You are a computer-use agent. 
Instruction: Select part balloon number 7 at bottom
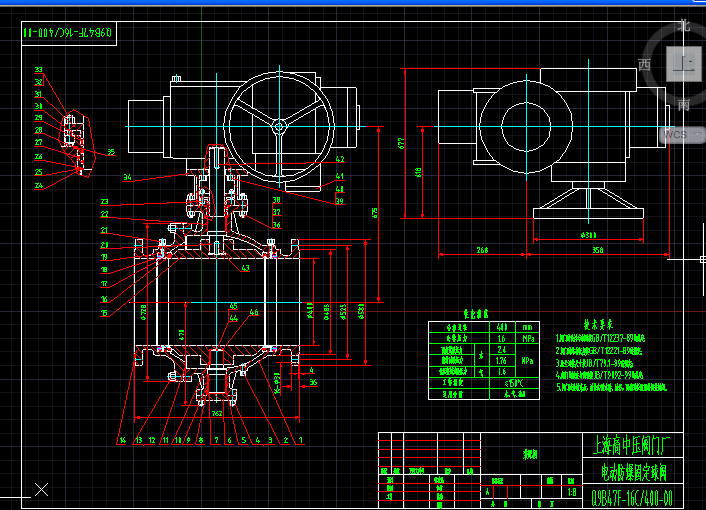tap(217, 440)
